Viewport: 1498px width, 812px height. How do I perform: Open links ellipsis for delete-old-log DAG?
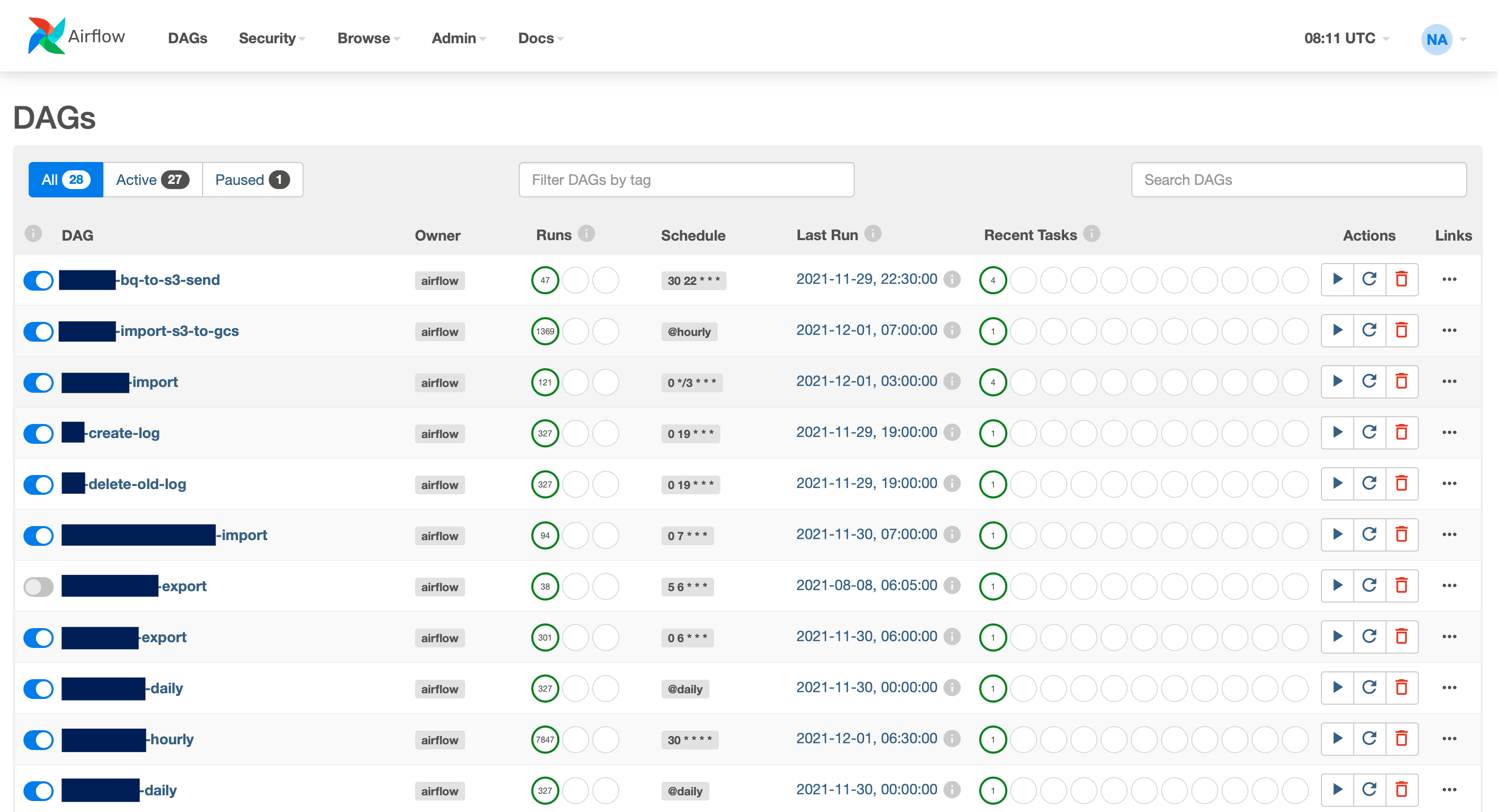[1449, 483]
